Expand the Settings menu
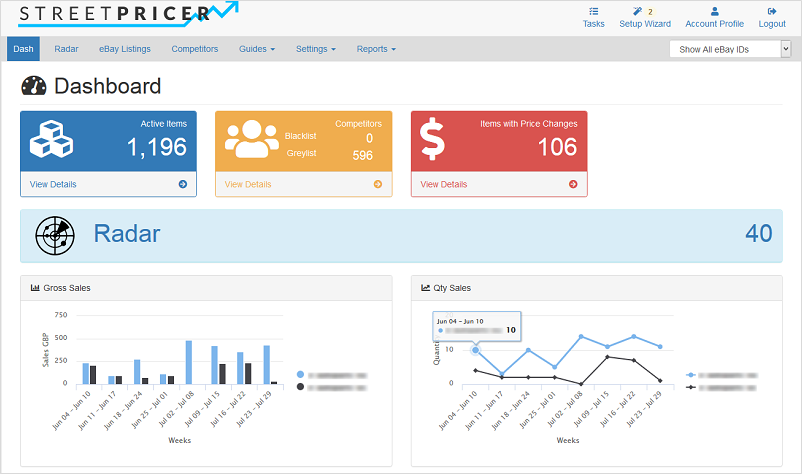The width and height of the screenshot is (802, 474). pyautogui.click(x=315, y=49)
